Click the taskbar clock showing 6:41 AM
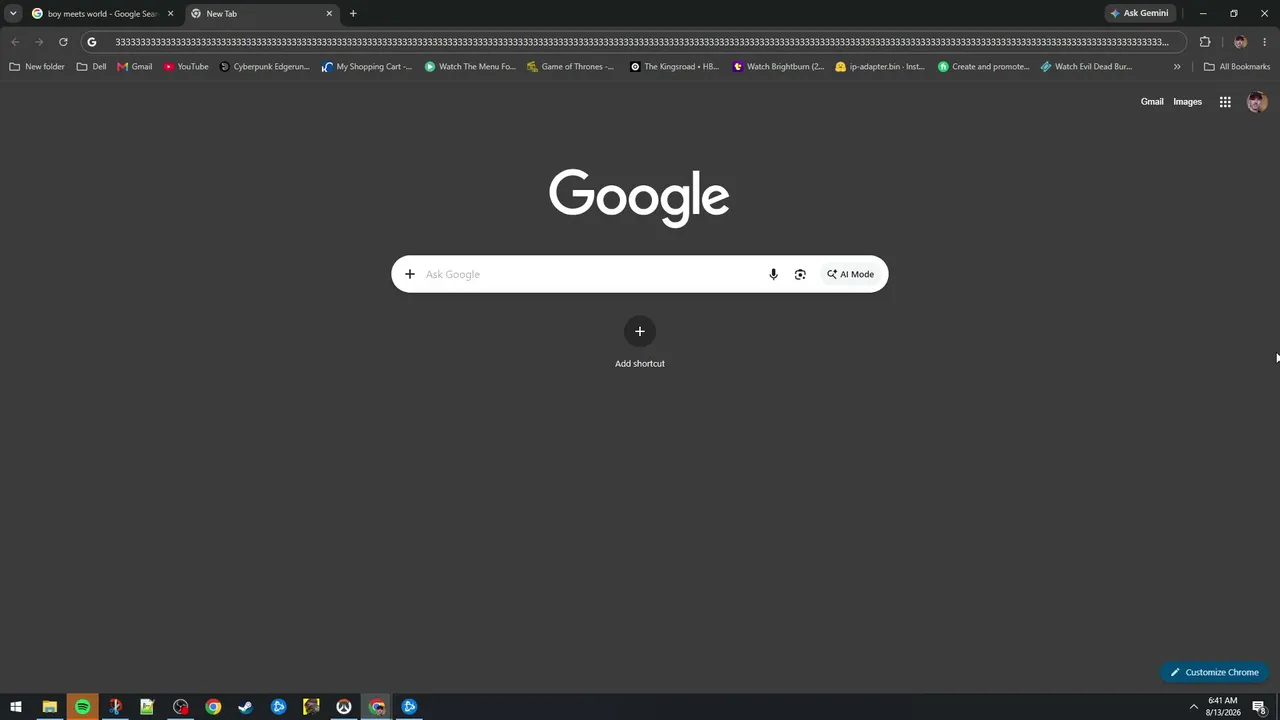 click(x=1223, y=707)
